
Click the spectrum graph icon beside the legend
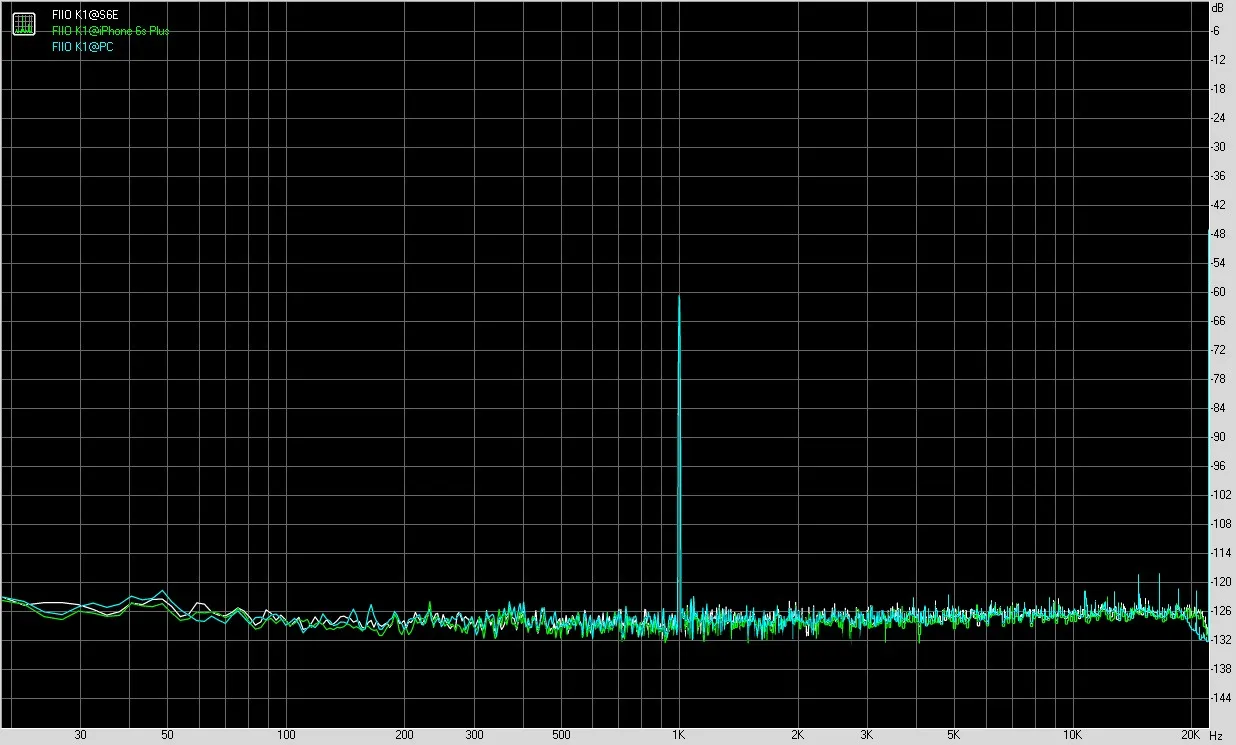click(24, 23)
